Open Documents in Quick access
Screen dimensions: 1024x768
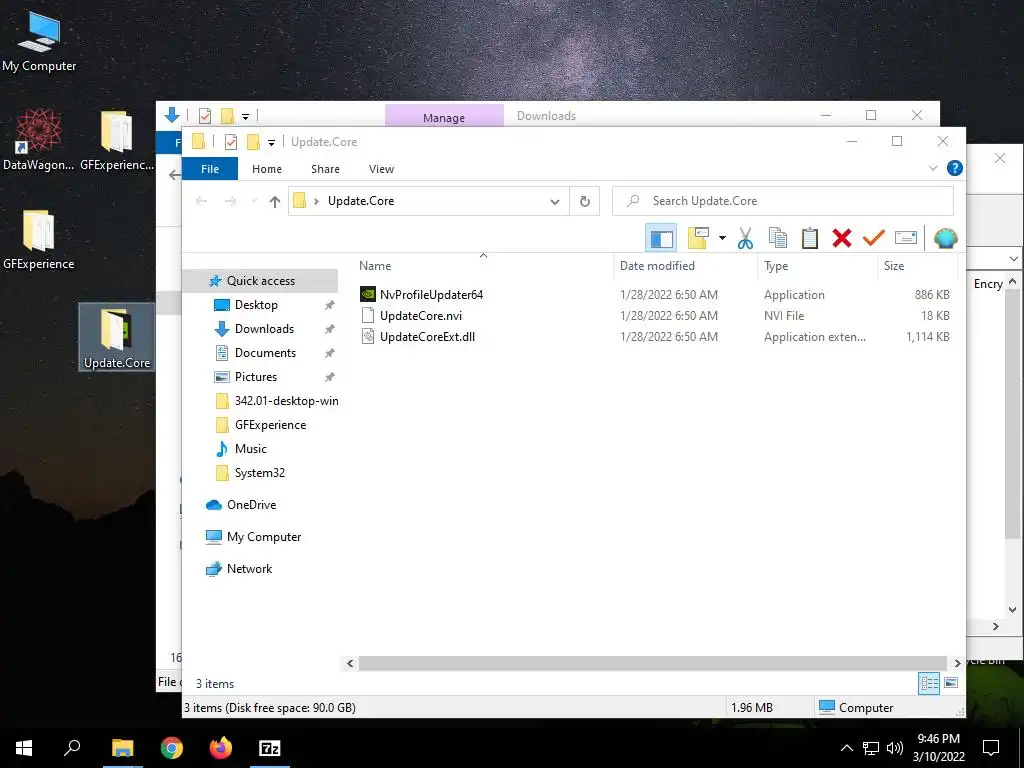pyautogui.click(x=265, y=353)
